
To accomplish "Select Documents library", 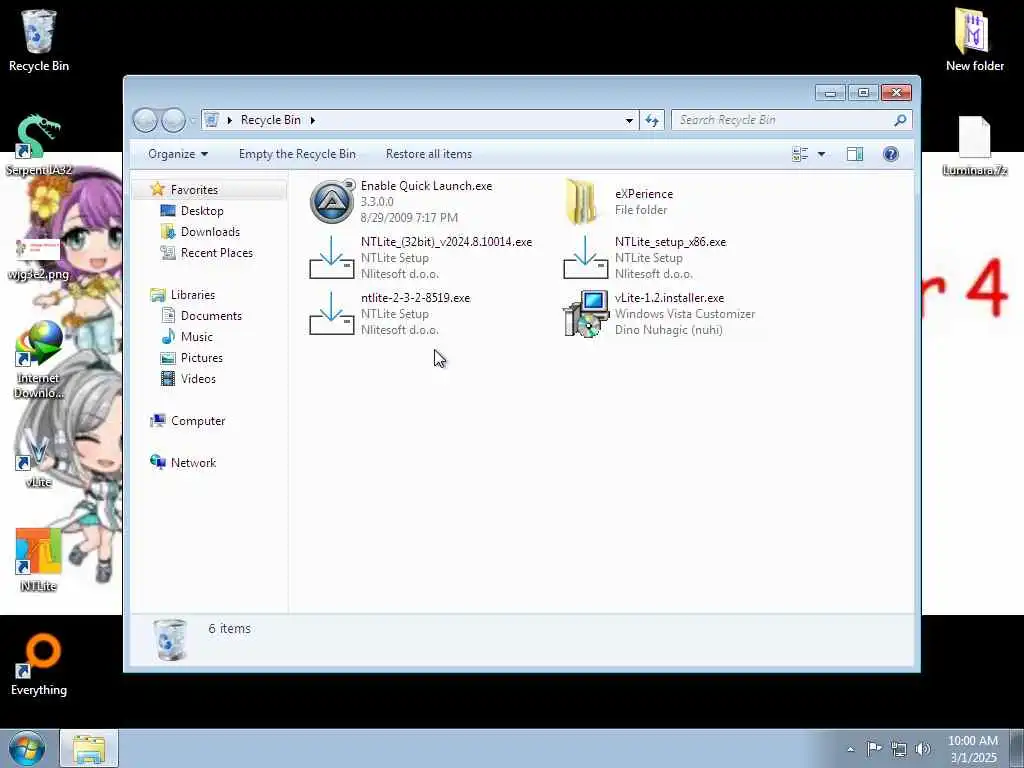I will click(211, 316).
